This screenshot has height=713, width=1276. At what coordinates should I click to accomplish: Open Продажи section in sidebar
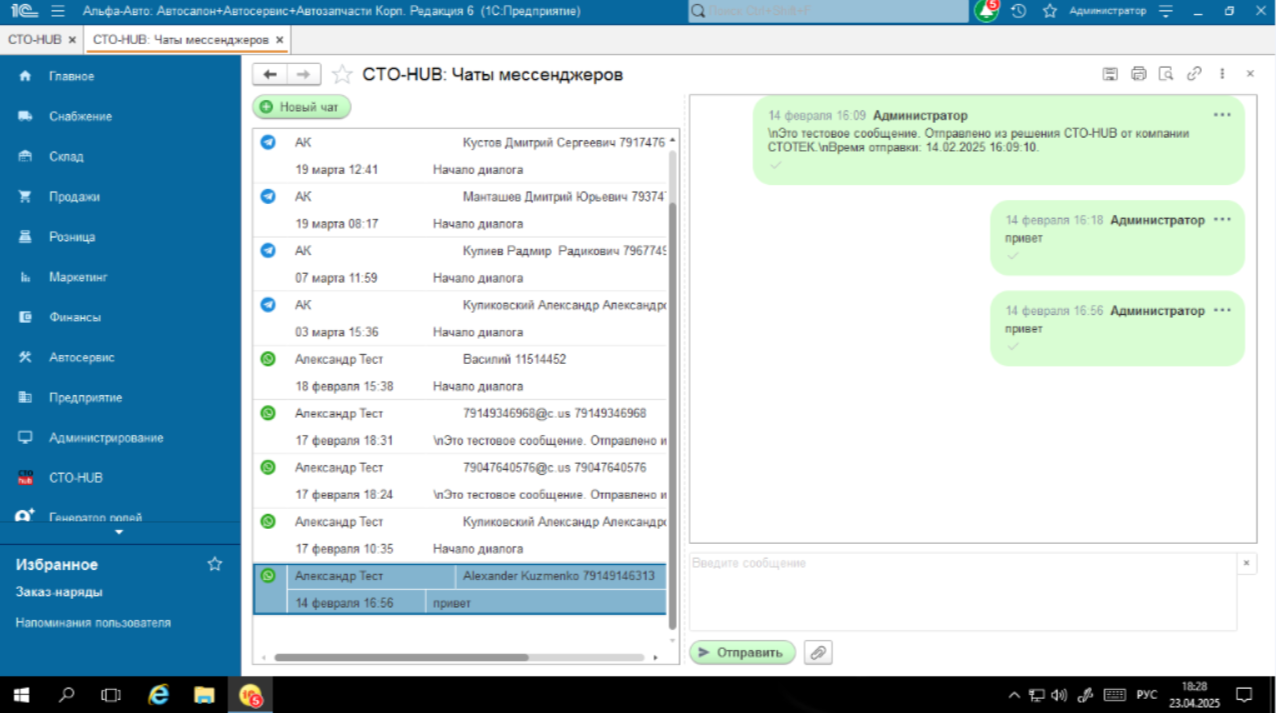74,197
